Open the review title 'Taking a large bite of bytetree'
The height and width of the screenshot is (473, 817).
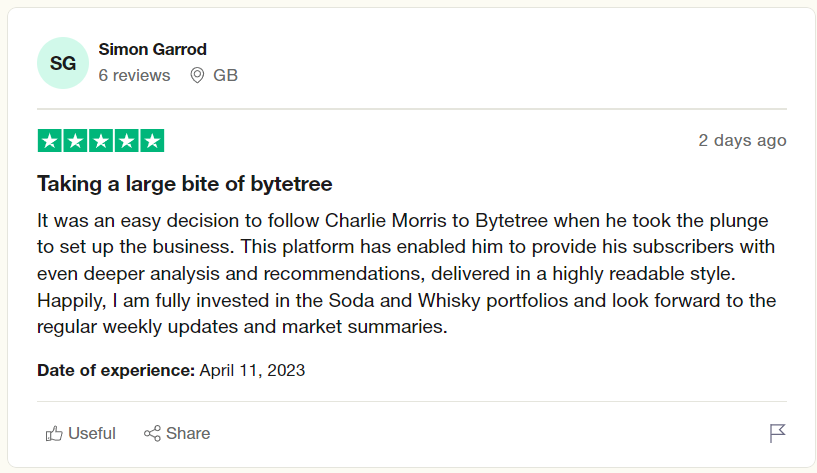[x=184, y=184]
